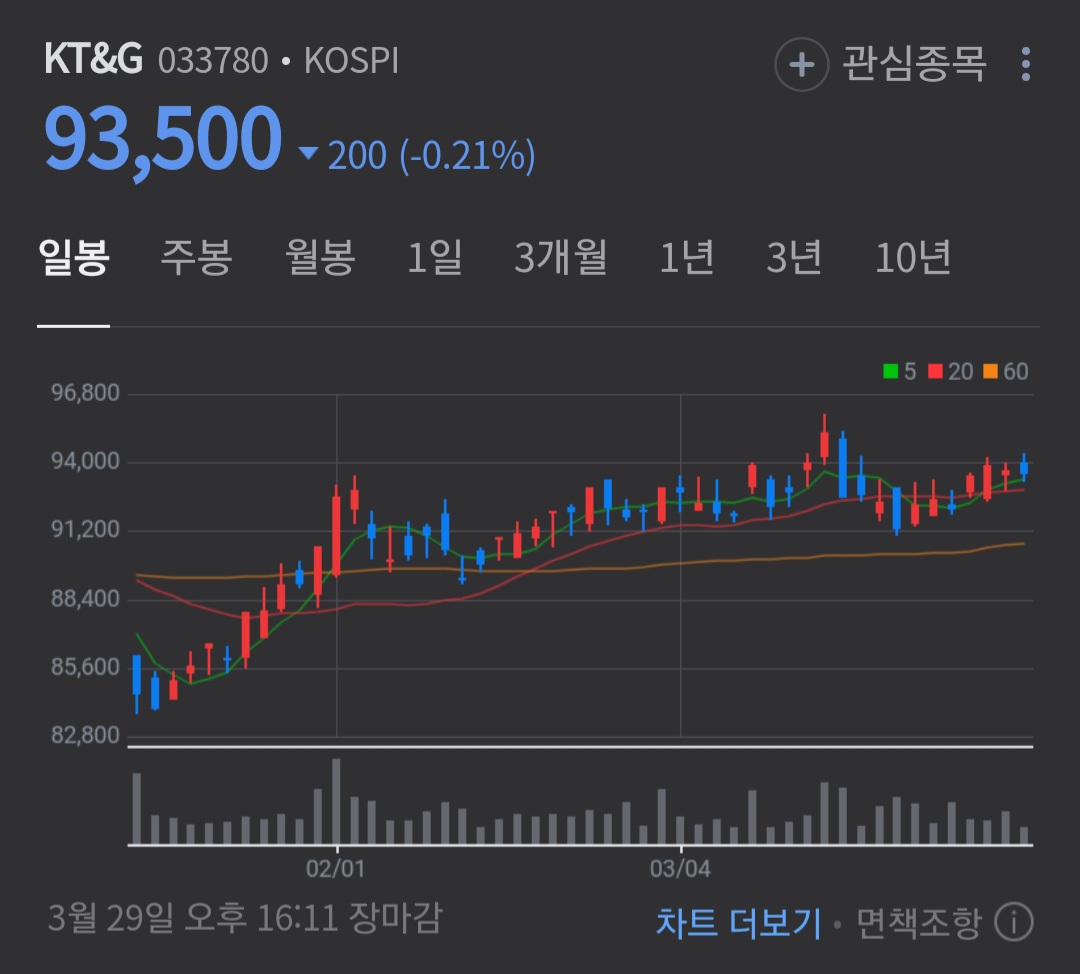Click the change value 200 (-0.21%)
Screen dimensions: 1080x974
[x=431, y=155]
